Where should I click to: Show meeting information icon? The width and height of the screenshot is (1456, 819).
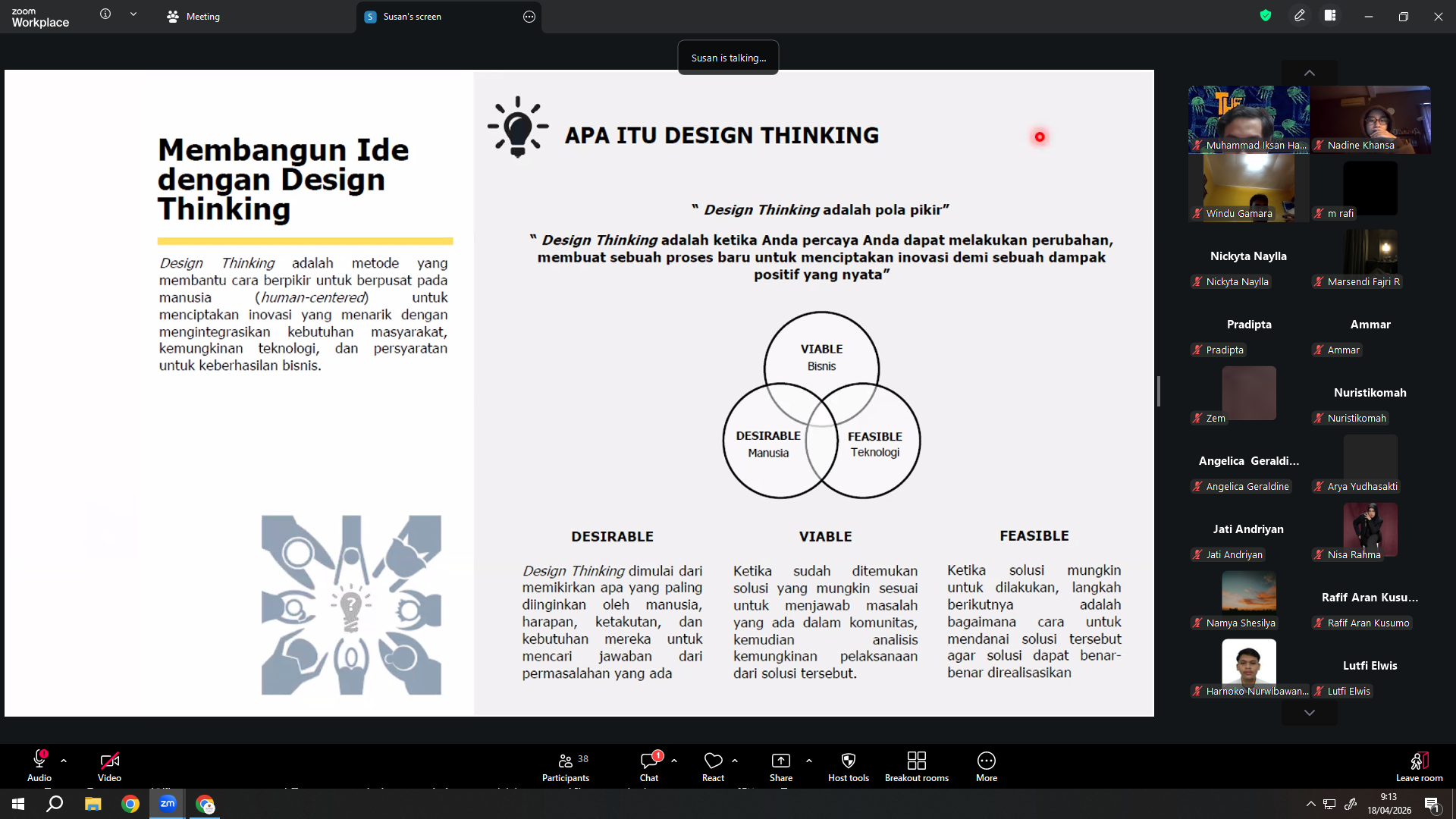pyautogui.click(x=105, y=14)
